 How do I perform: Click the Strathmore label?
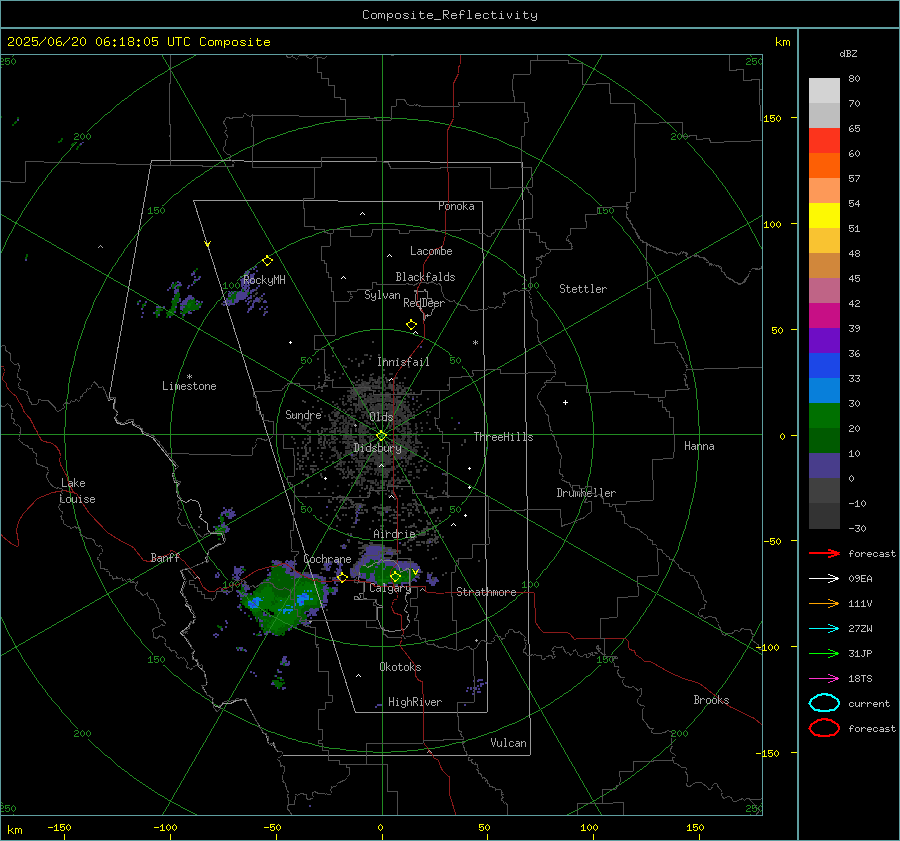(x=486, y=592)
